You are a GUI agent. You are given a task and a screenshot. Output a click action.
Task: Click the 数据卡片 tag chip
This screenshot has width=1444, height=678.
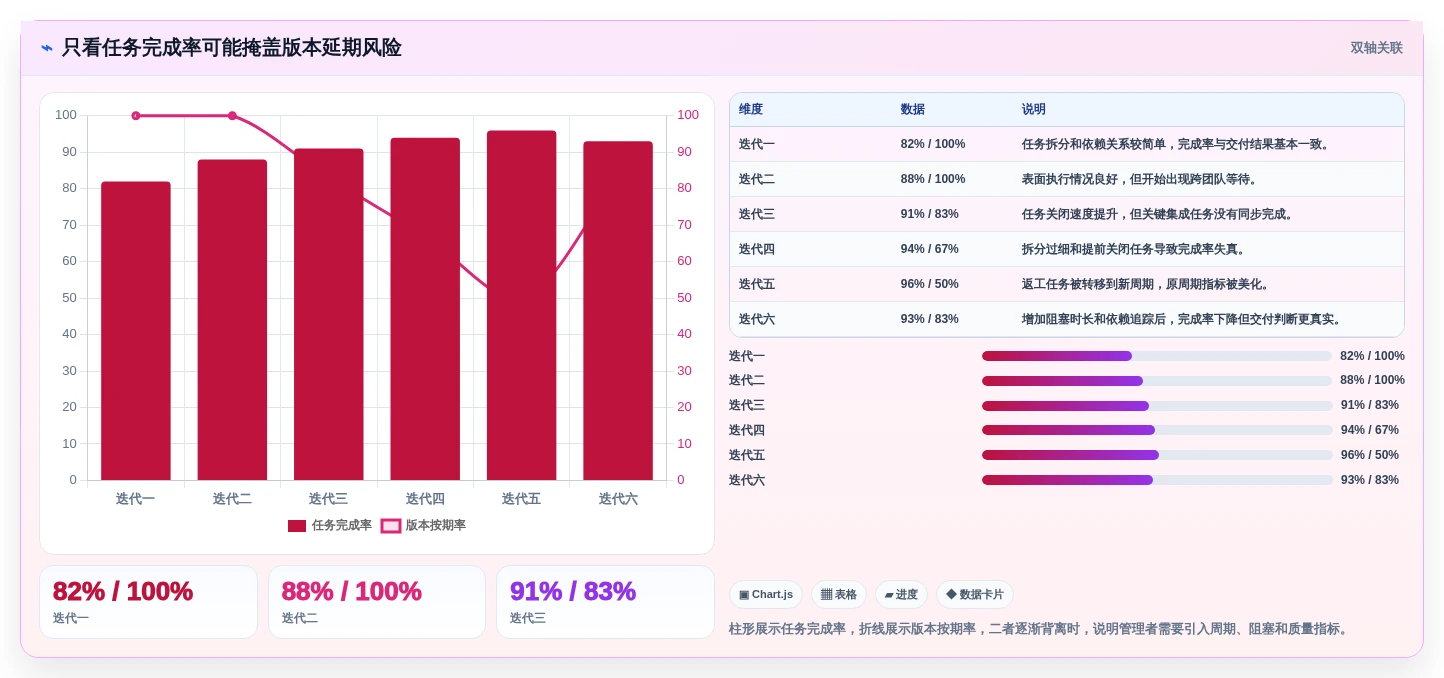point(974,595)
